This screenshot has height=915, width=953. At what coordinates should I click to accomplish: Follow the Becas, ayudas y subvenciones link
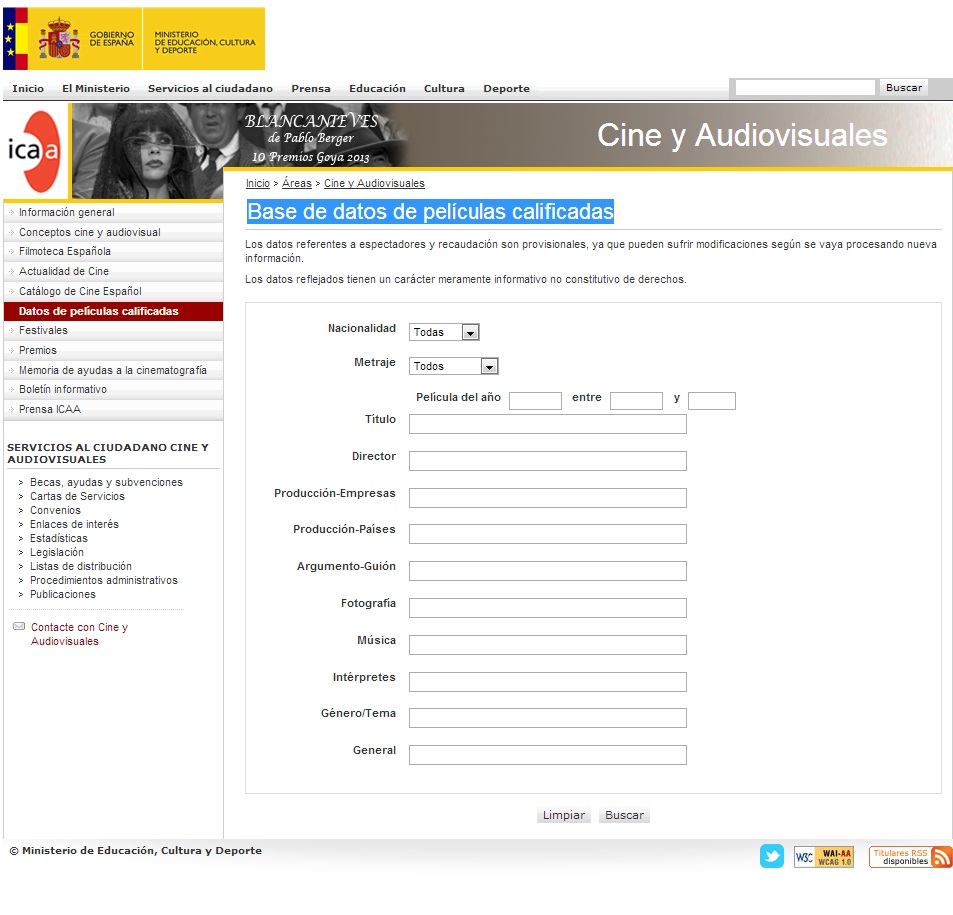106,482
